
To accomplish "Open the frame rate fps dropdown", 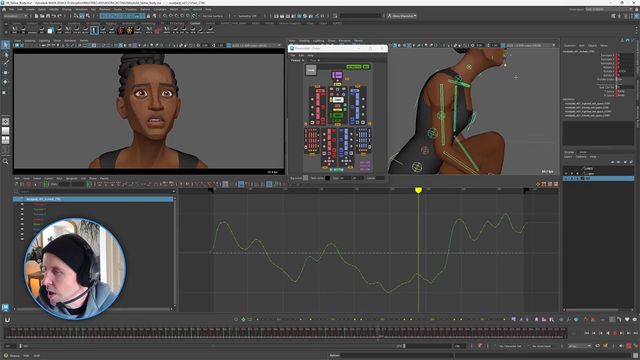I will click(580, 346).
